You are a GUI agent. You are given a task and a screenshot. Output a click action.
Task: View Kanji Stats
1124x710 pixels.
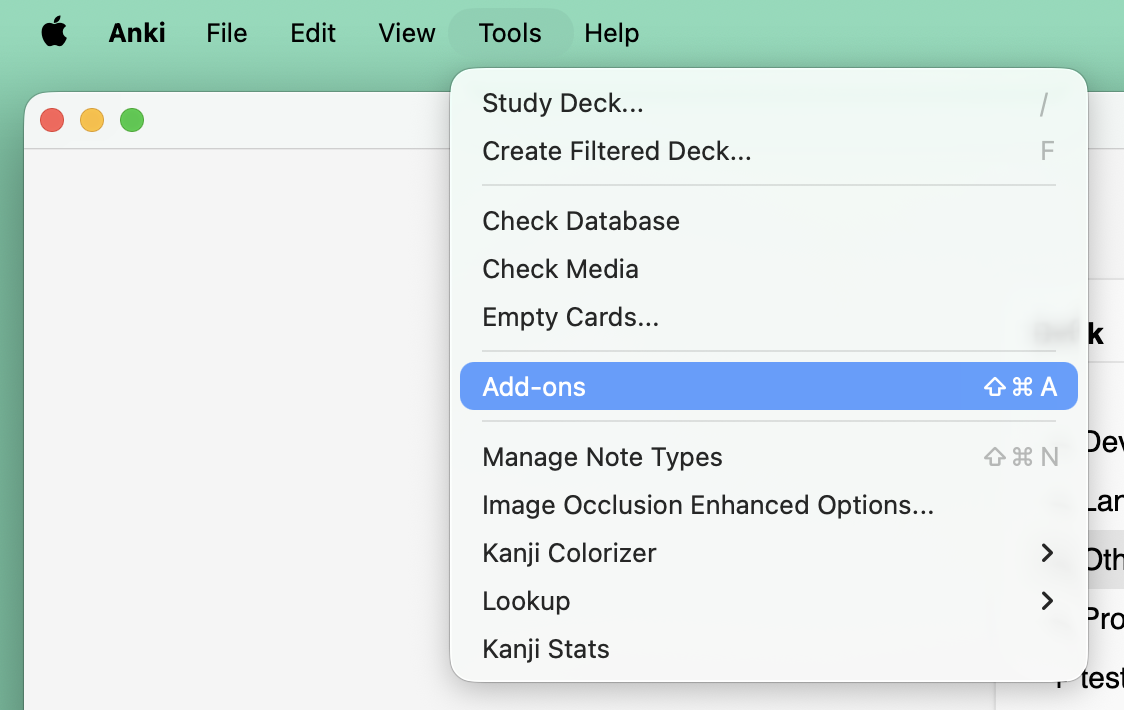pyautogui.click(x=546, y=649)
